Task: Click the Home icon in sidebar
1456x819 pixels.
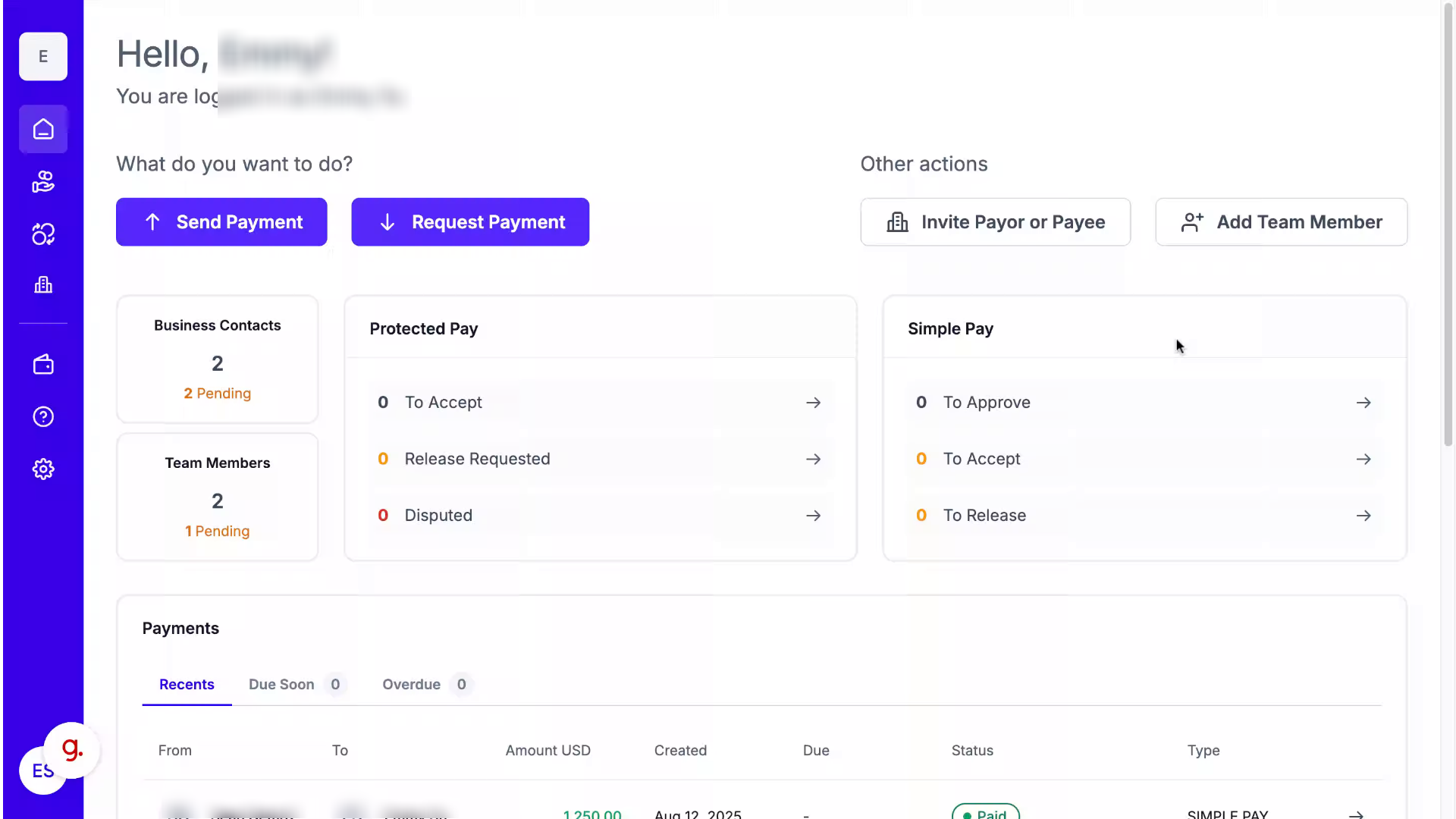Action: click(43, 130)
